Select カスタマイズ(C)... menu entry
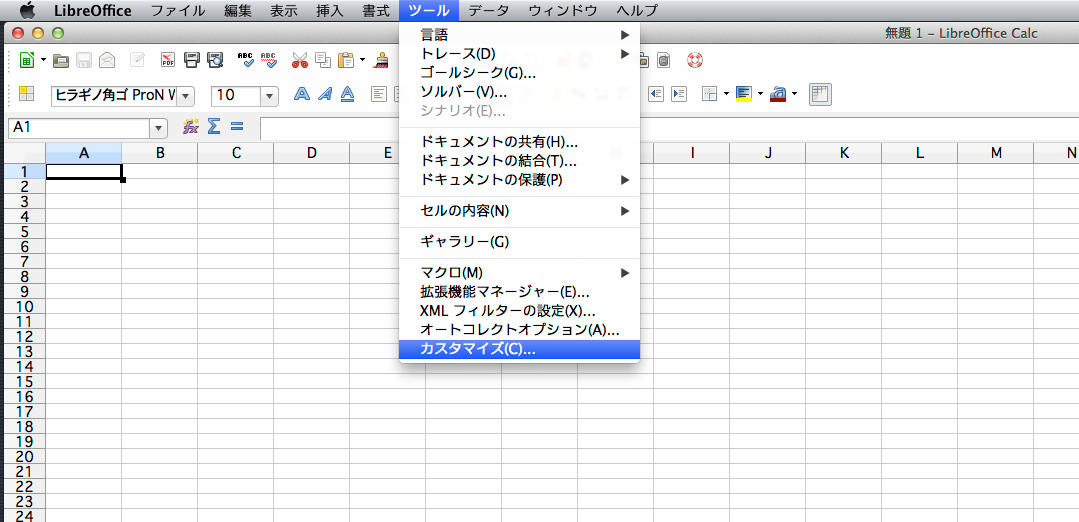This screenshot has width=1079, height=522. (x=478, y=350)
